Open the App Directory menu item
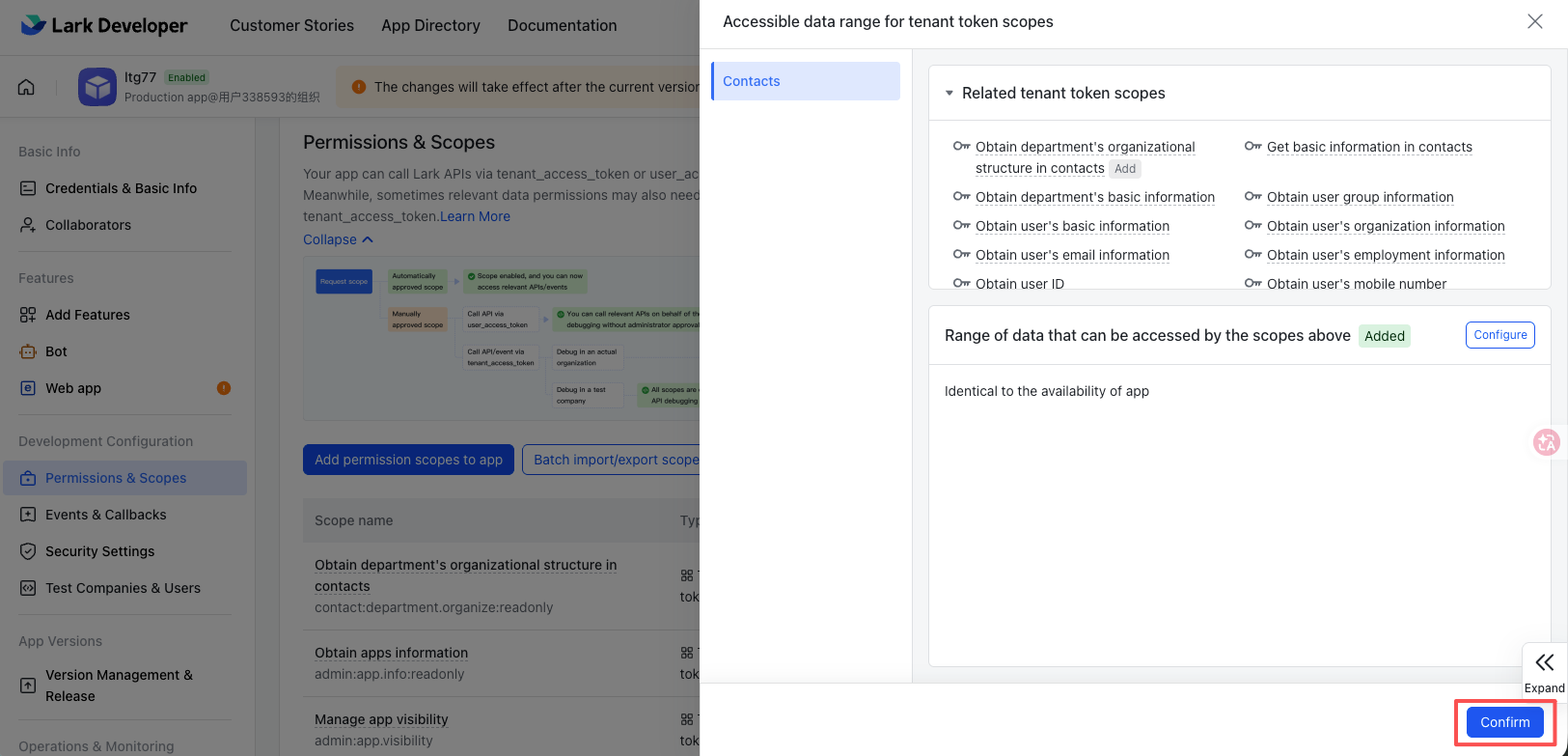 point(430,25)
